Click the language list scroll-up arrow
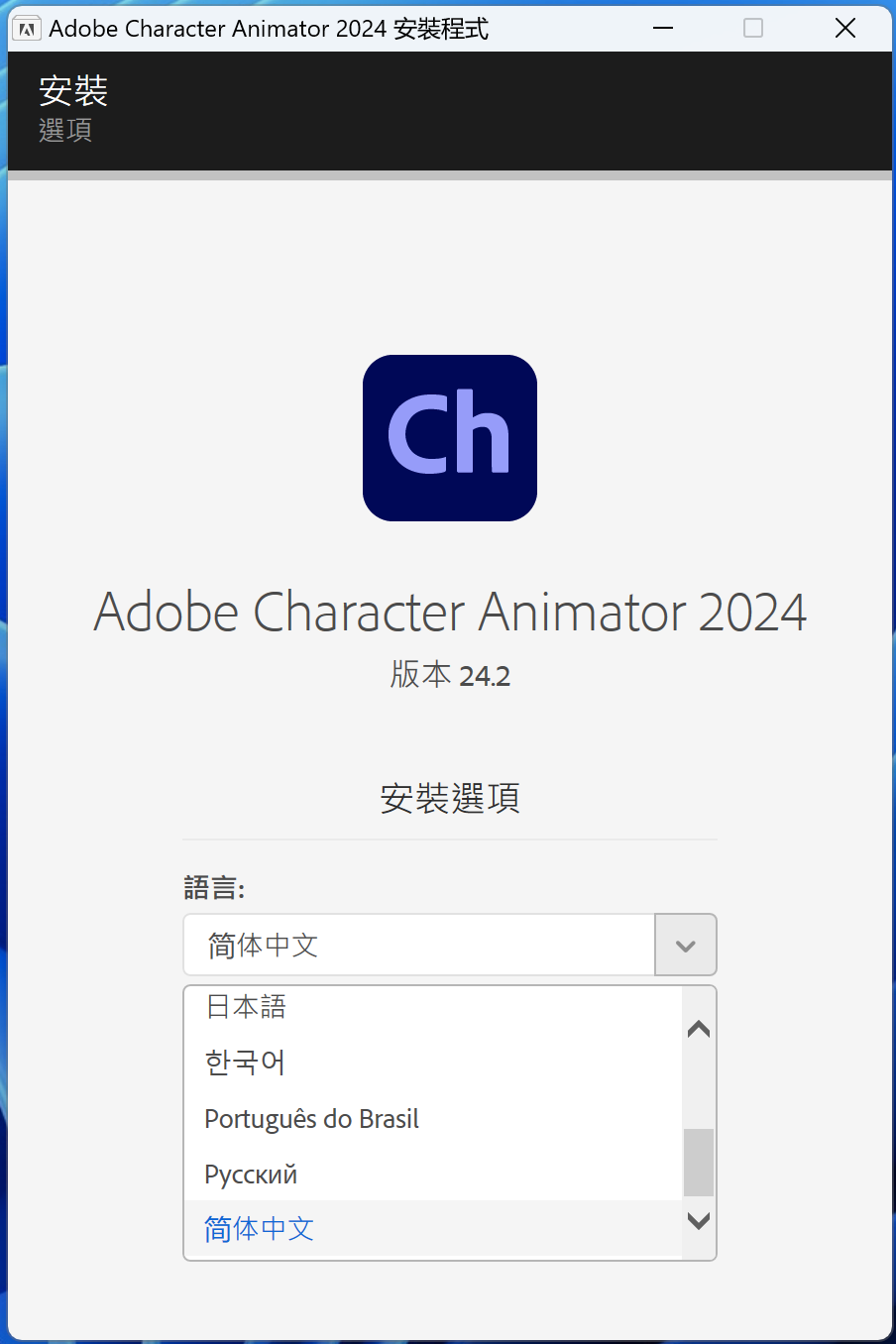The height and width of the screenshot is (1344, 896). coord(699,1029)
